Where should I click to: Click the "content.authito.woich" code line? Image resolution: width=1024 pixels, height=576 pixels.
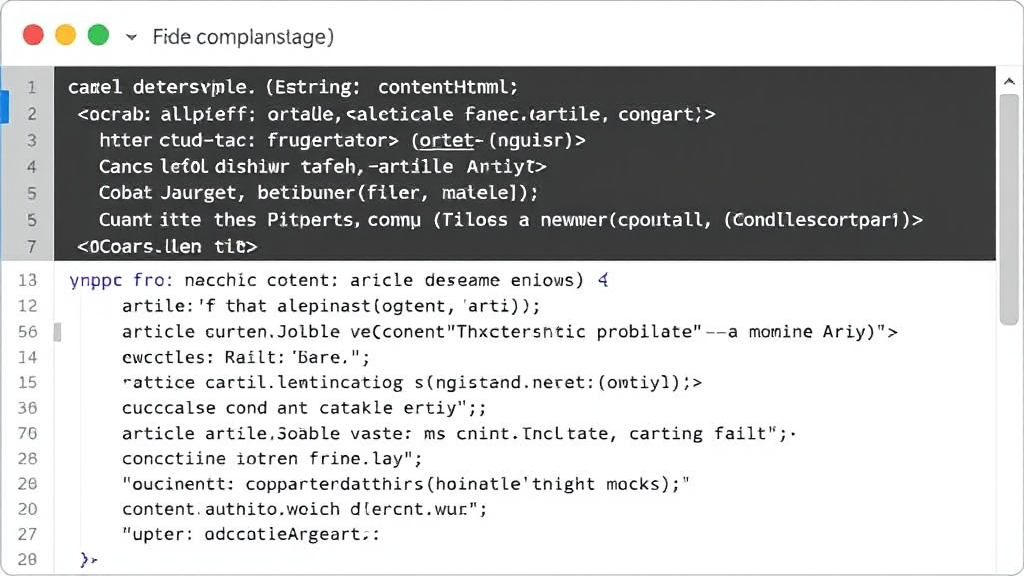pyautogui.click(x=304, y=509)
